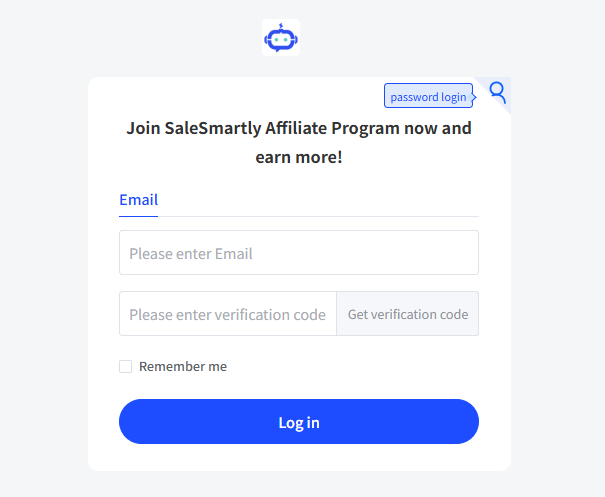Click the blue robot face icon
Image resolution: width=605 pixels, height=497 pixels.
coord(281,38)
